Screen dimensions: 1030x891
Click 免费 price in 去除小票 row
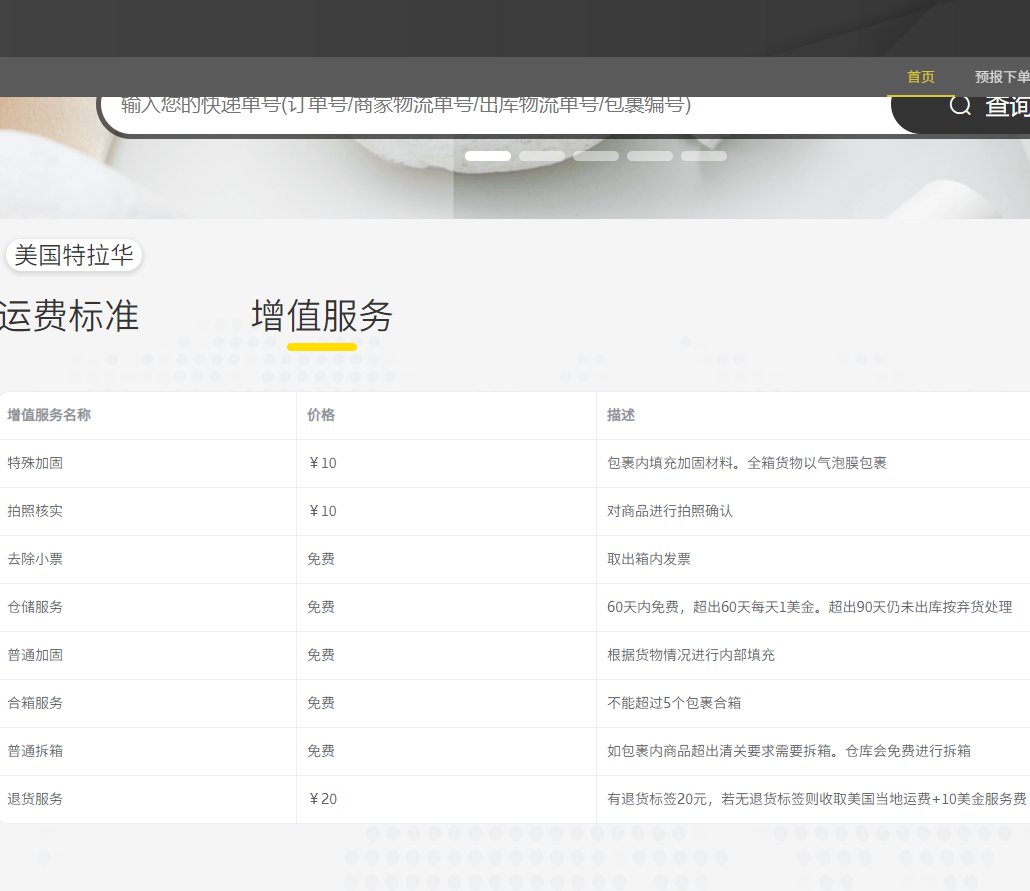click(321, 559)
